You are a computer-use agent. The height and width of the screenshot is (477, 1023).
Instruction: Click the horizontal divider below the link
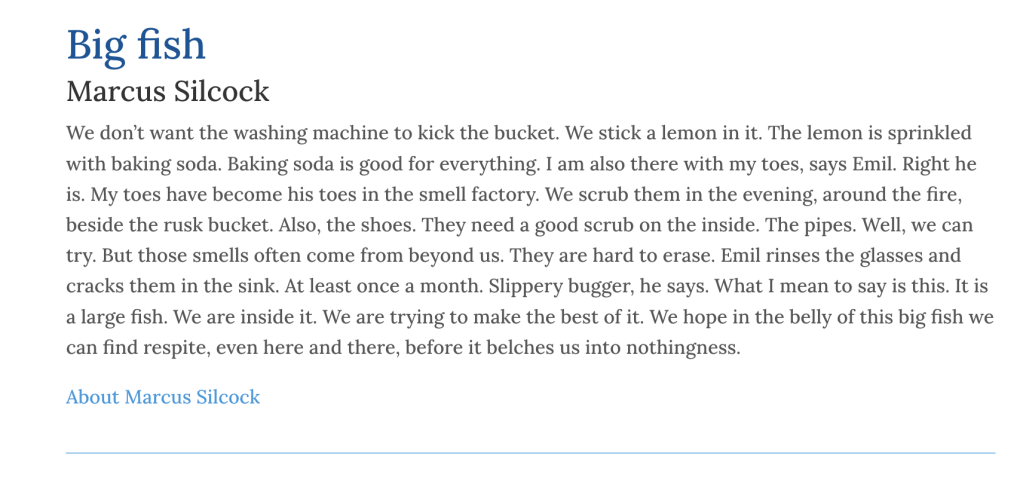pos(530,453)
